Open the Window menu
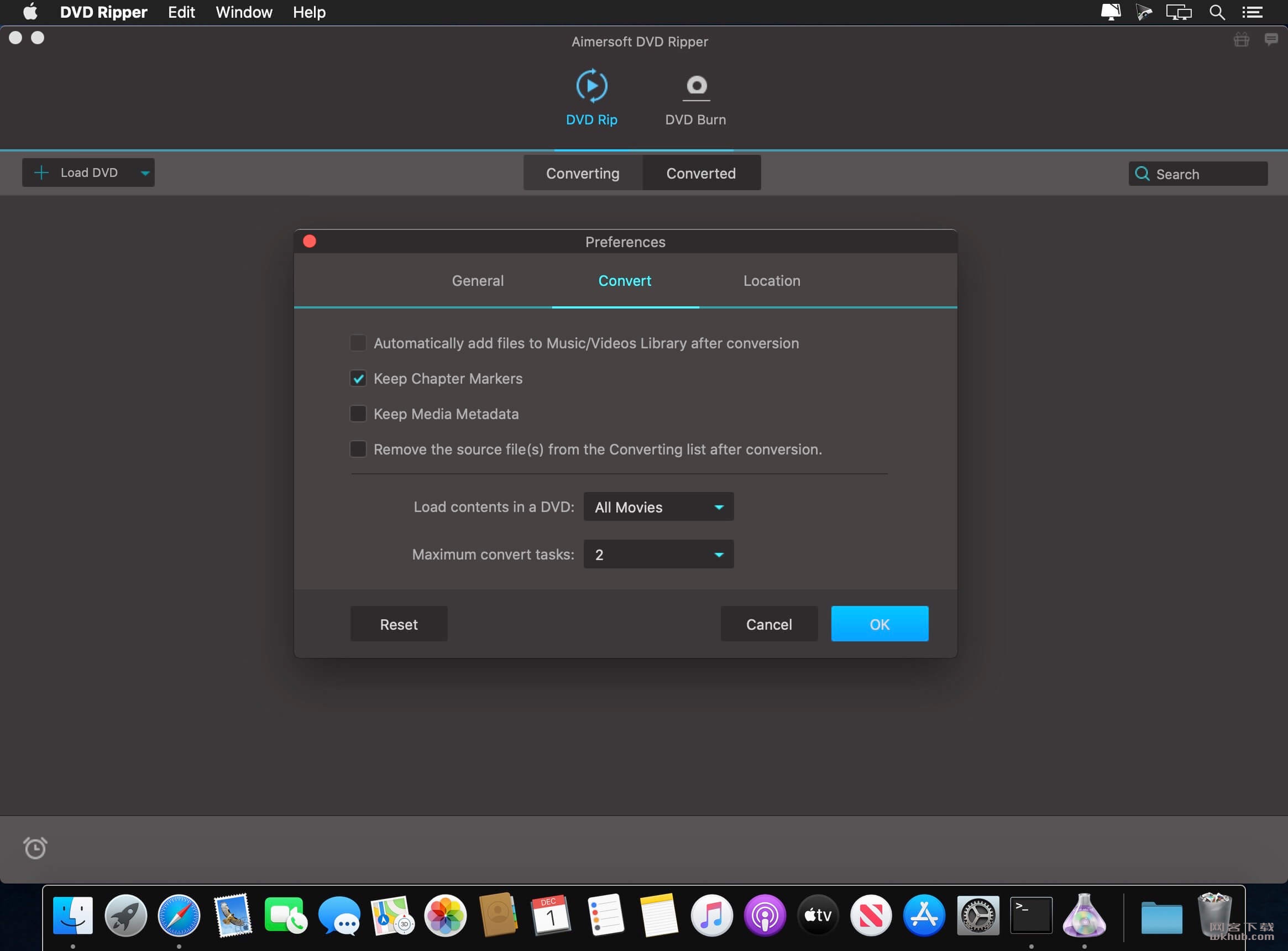This screenshot has height=951, width=1288. (243, 12)
